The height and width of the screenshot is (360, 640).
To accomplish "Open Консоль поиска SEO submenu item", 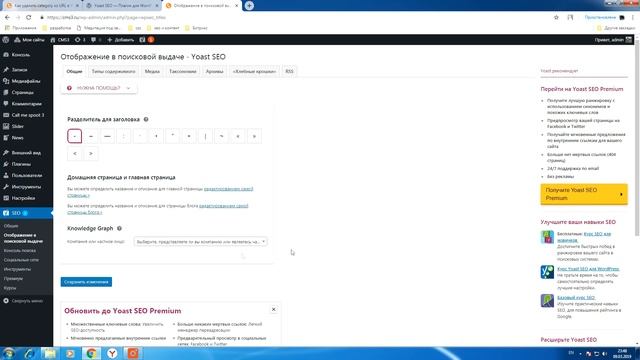I will 20,251.
